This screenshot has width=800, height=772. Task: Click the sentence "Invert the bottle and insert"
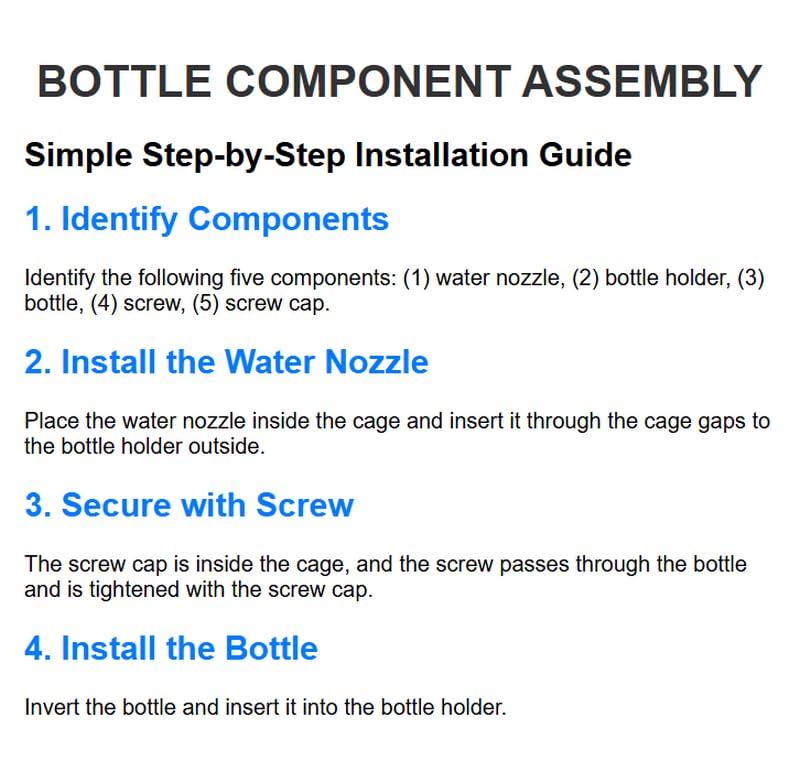(265, 708)
